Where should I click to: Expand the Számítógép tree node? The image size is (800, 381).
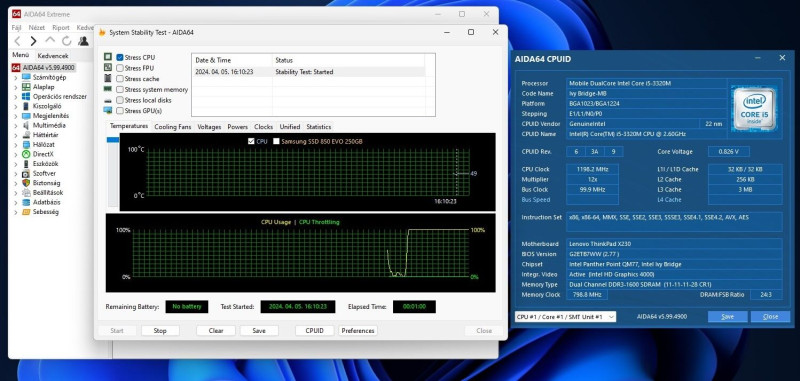click(x=15, y=78)
